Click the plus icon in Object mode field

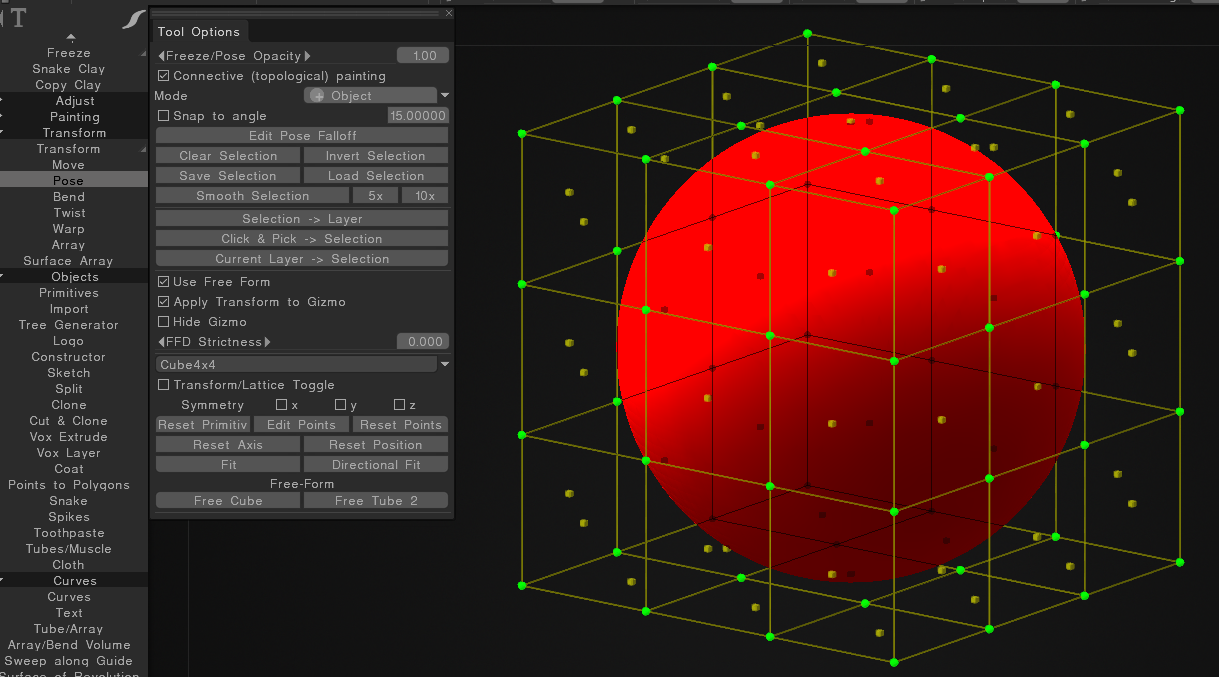318,96
